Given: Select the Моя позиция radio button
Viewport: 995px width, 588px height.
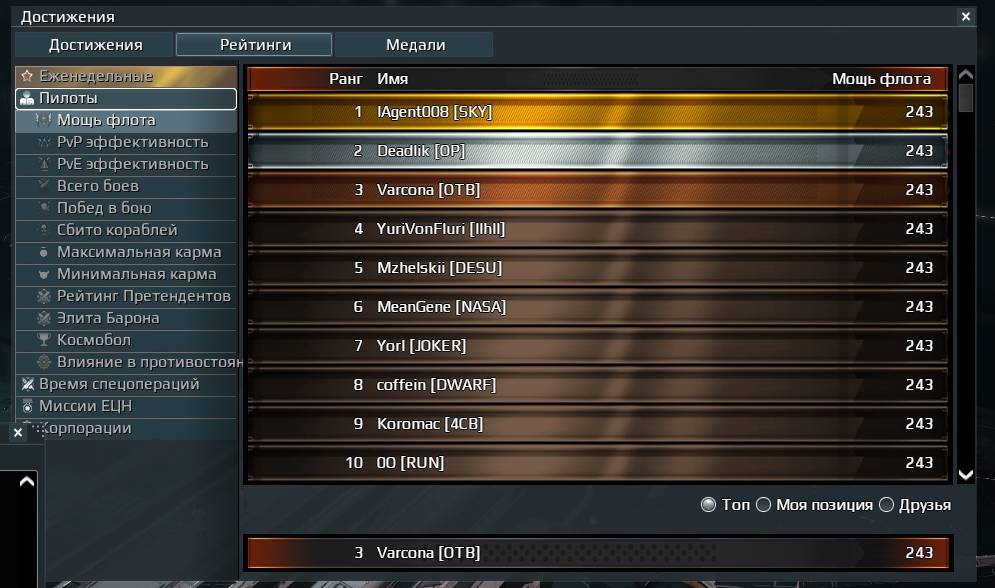Looking at the screenshot, I should (763, 505).
